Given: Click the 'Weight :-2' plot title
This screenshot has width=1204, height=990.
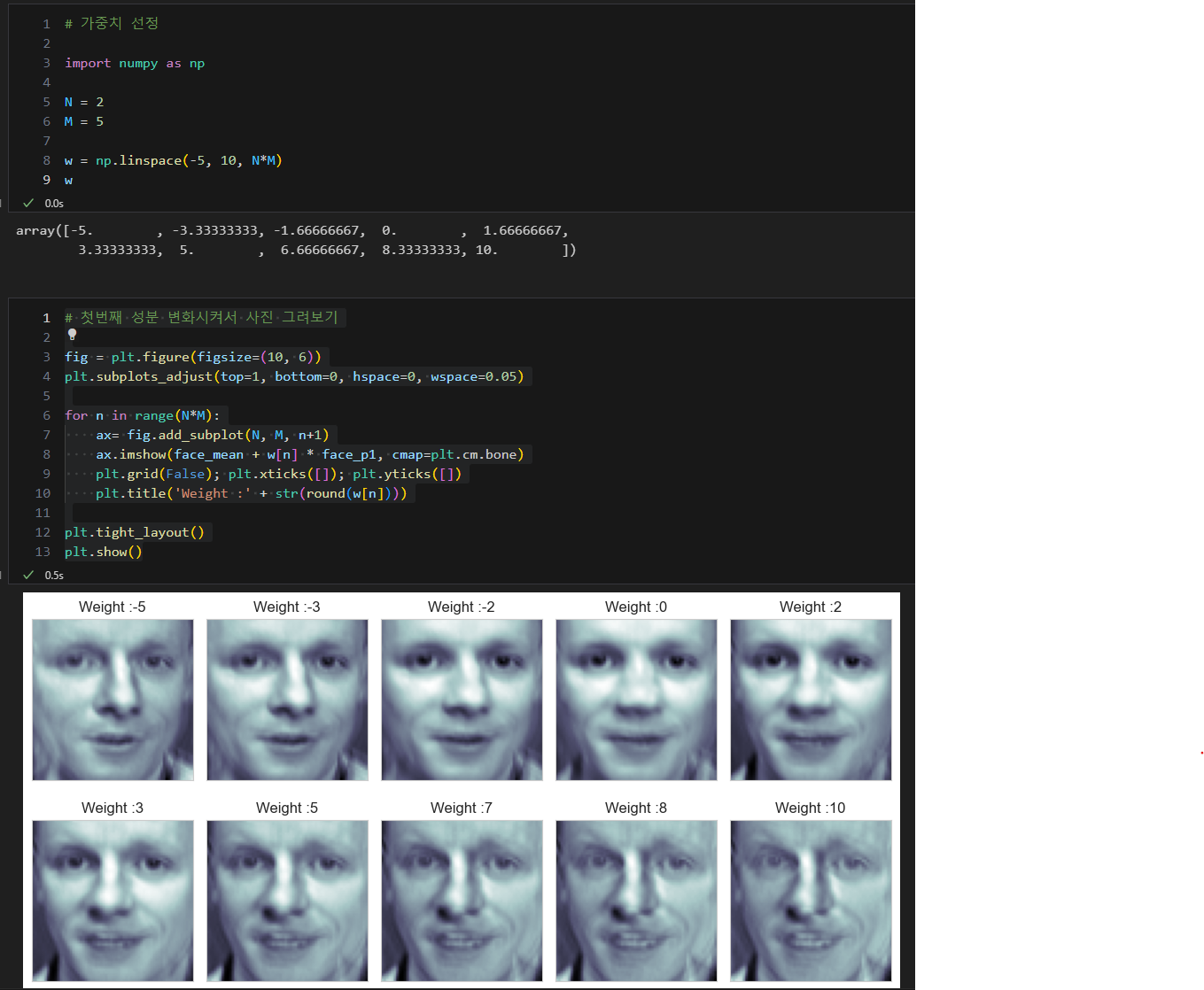Looking at the screenshot, I should (462, 607).
